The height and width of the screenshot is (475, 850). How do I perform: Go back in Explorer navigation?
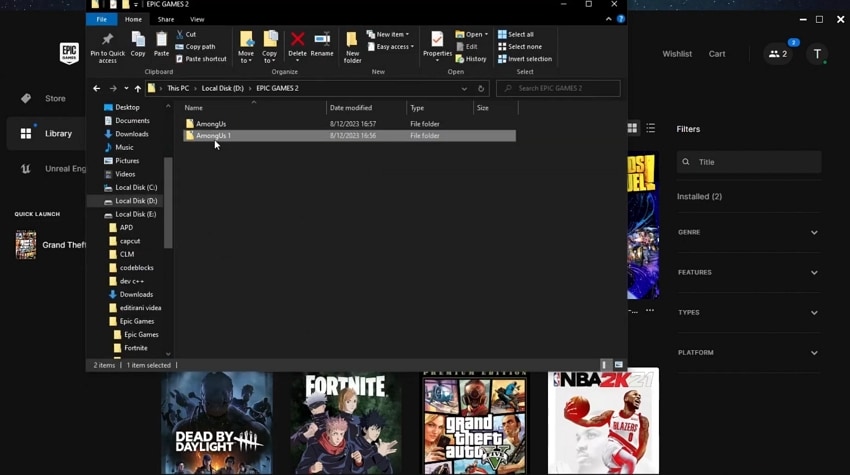[x=96, y=88]
